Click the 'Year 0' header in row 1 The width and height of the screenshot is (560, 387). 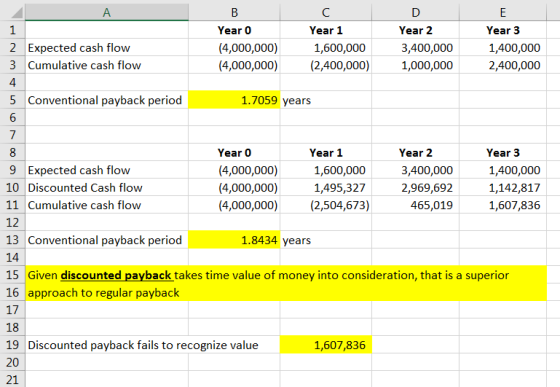234,30
